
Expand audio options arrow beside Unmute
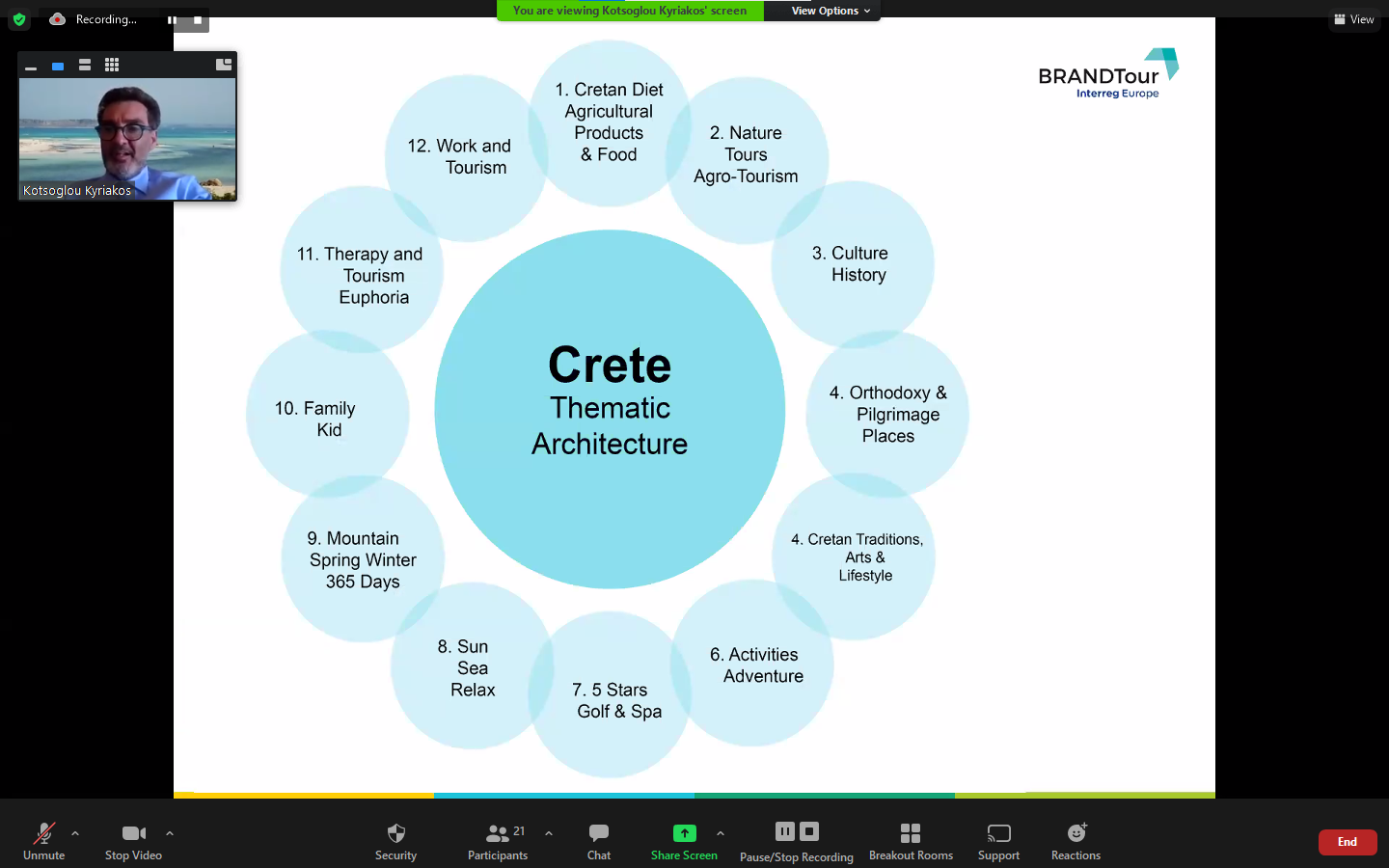point(75,833)
